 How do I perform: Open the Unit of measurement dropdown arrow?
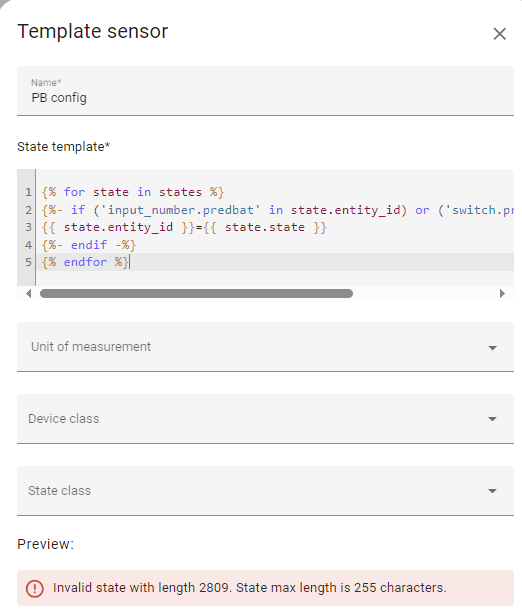492,348
